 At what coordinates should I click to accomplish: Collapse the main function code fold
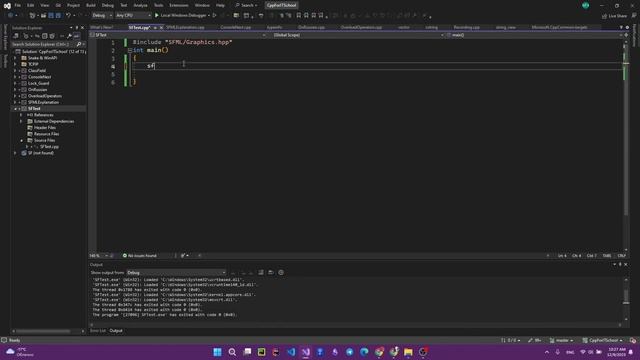point(130,50)
